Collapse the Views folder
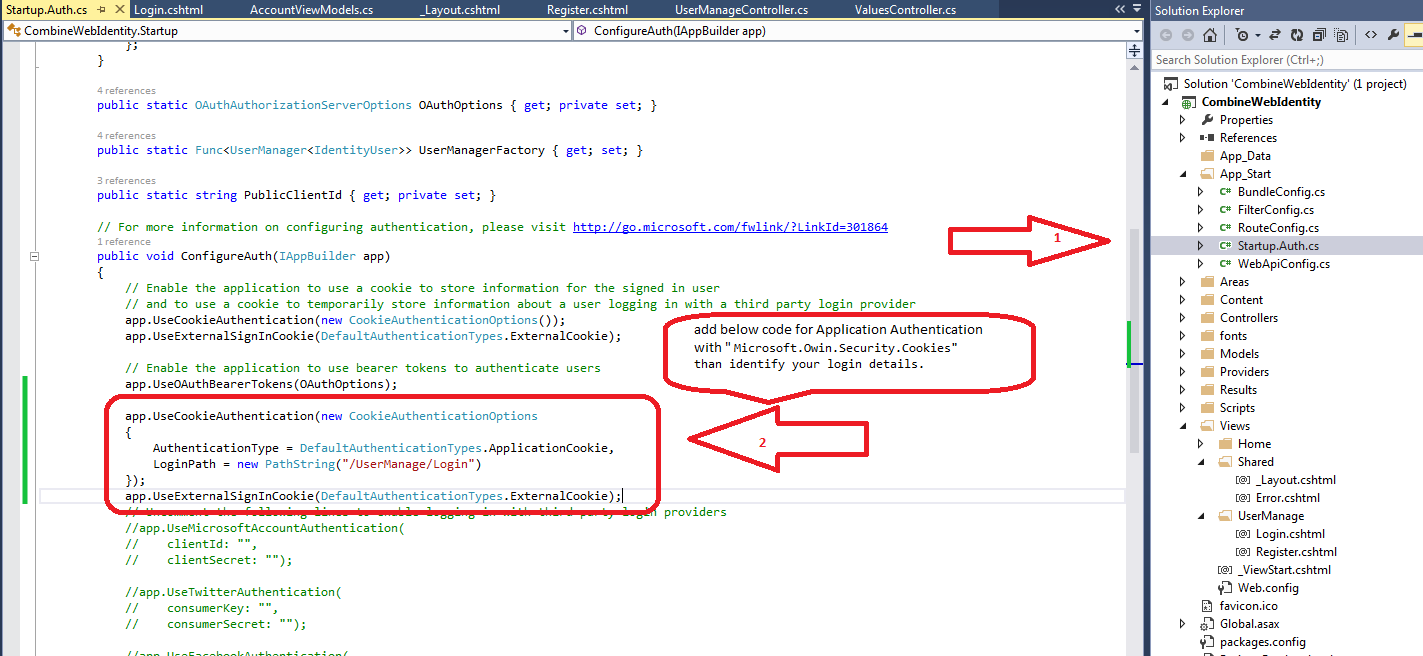This screenshot has height=656, width=1423. tap(1183, 426)
